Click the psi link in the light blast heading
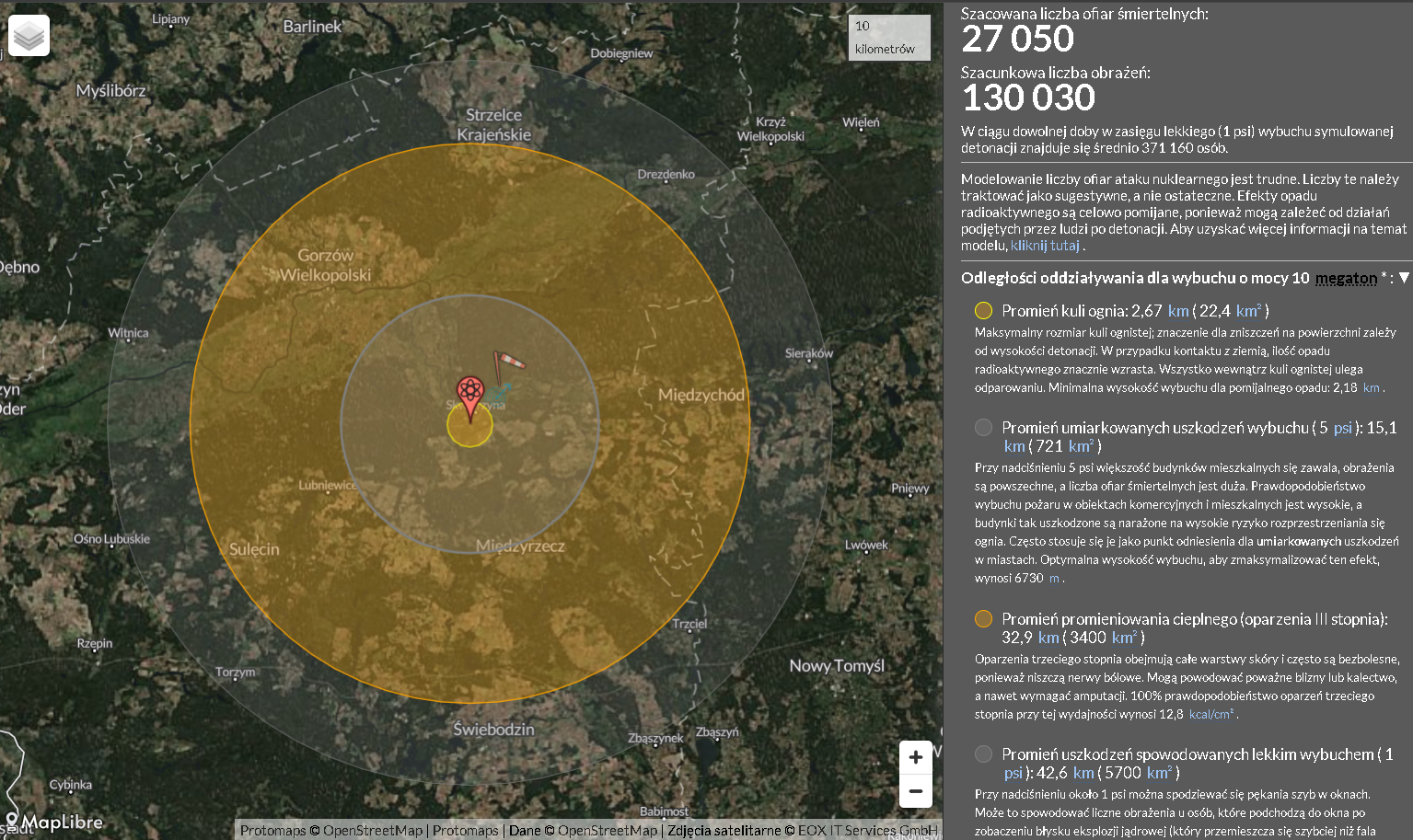The width and height of the screenshot is (1413, 840). 1013,773
